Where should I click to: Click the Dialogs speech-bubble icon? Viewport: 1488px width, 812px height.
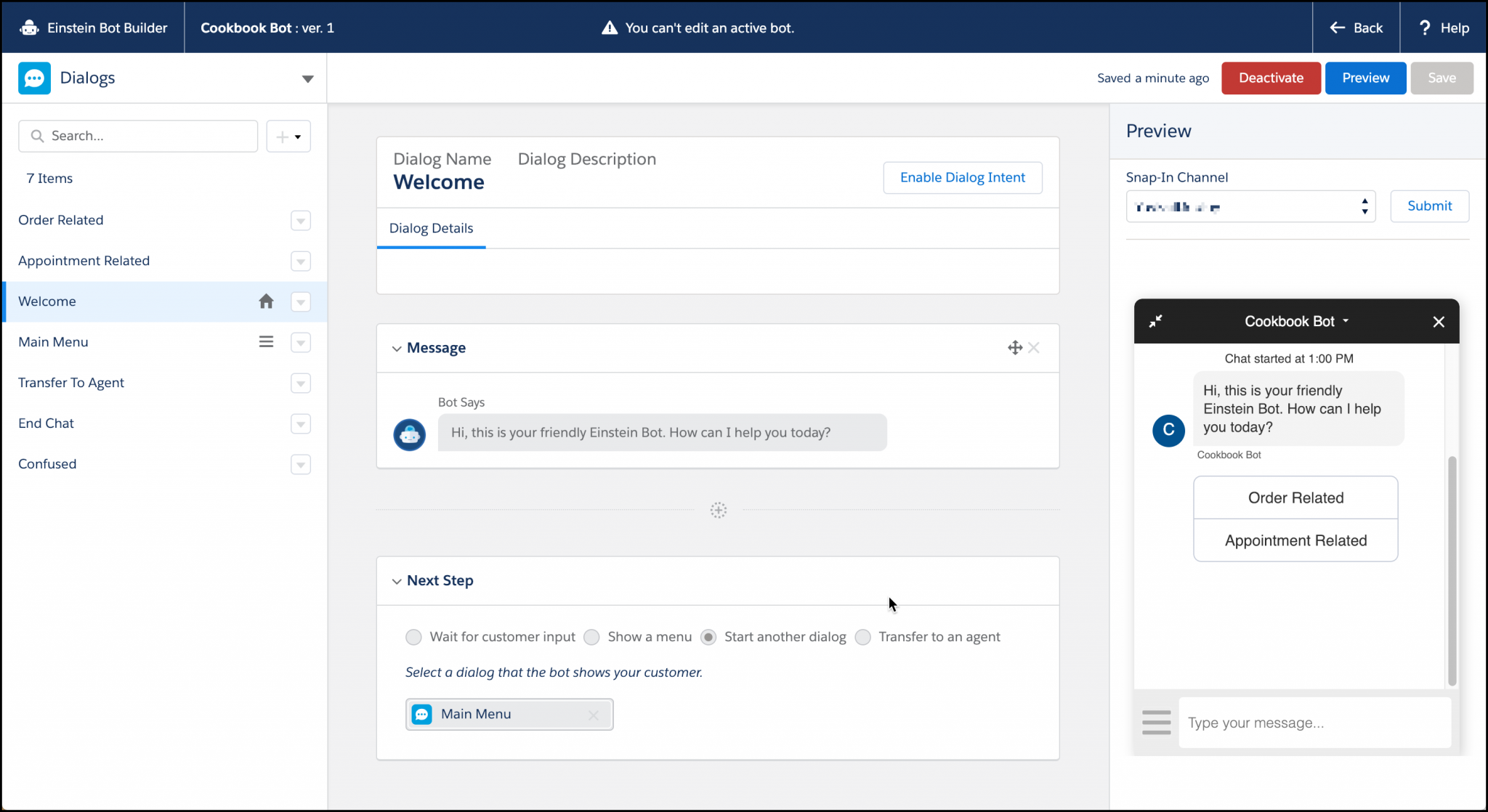pyautogui.click(x=34, y=78)
